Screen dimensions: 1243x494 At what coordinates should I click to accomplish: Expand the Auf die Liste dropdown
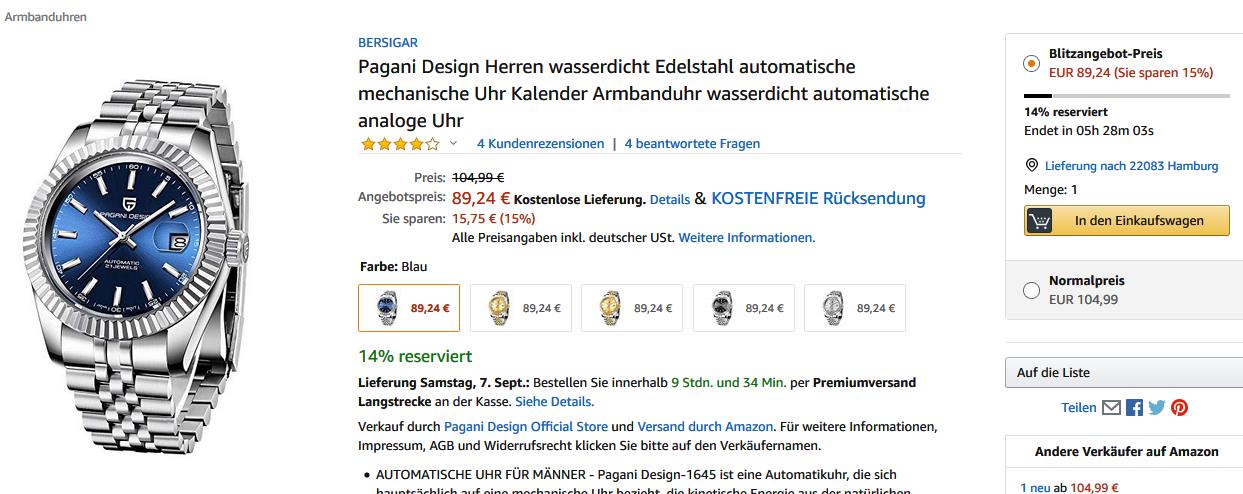tap(1124, 373)
